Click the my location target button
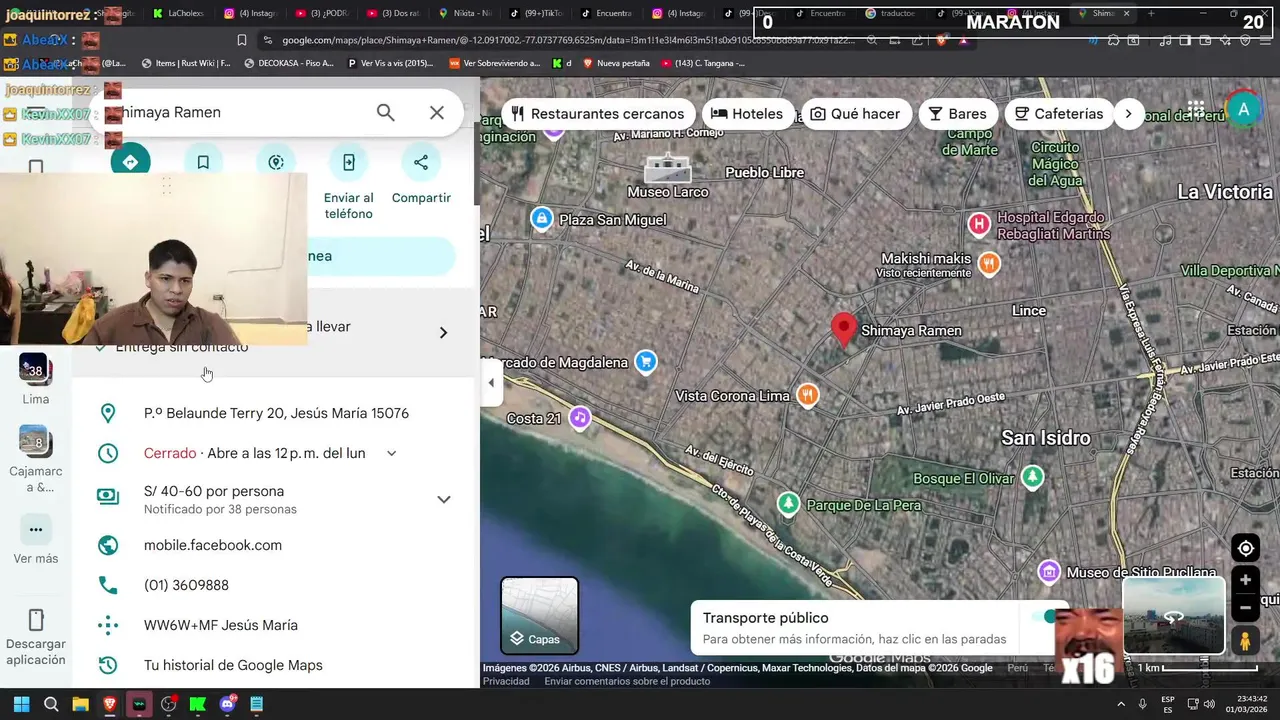 [x=1245, y=548]
